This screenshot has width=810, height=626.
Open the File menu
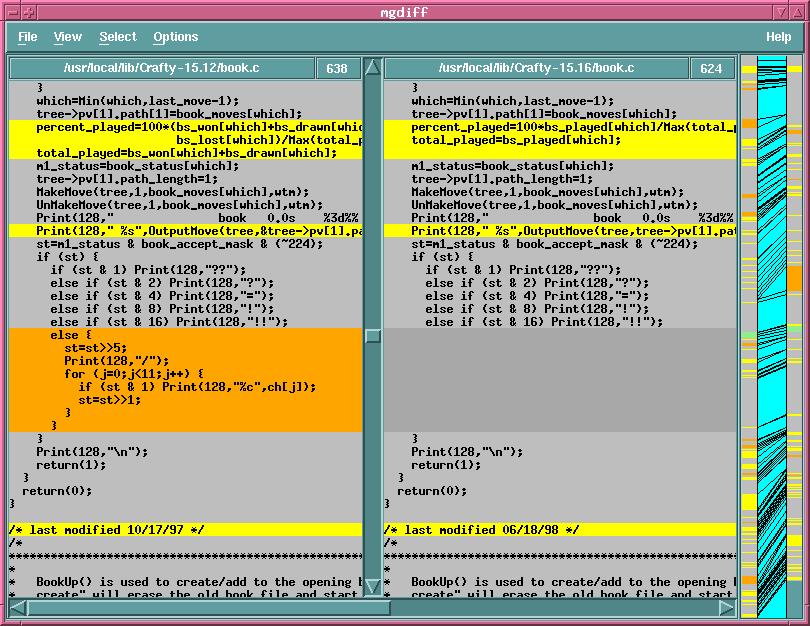tap(28, 37)
